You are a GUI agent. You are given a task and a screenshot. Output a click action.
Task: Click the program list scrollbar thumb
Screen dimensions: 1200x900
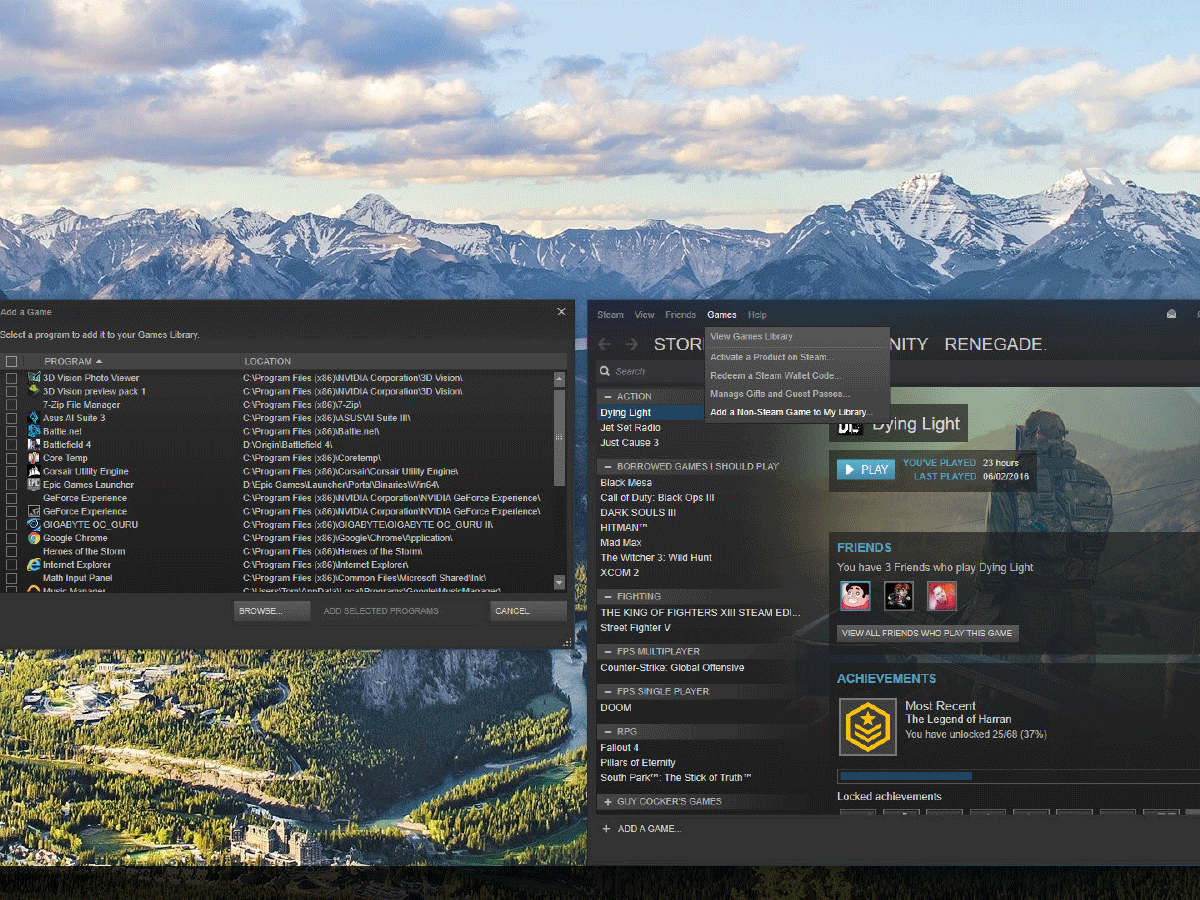pos(558,436)
